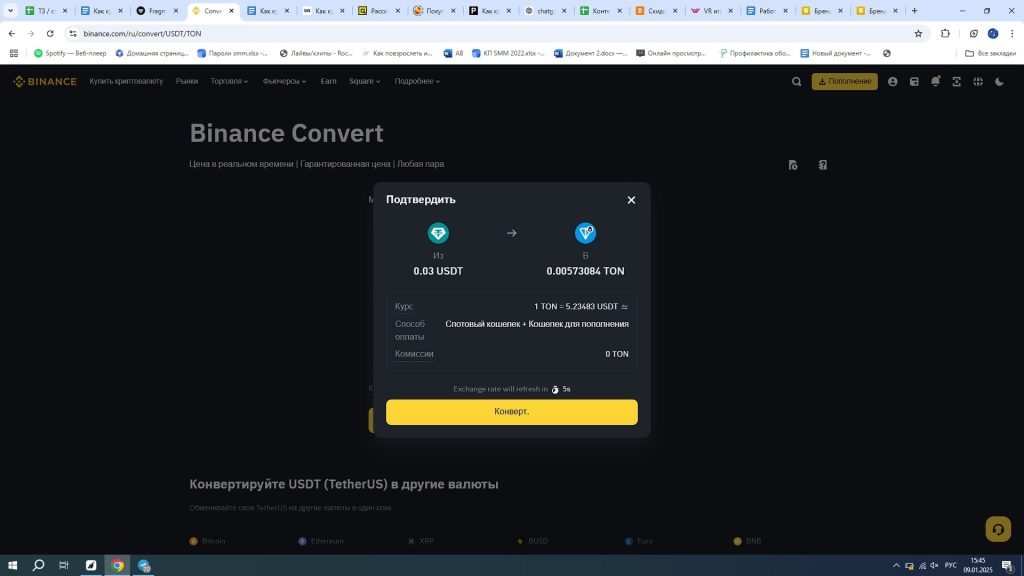1024x576 pixels.
Task: Open the Spotify — Веб-плеер bookmark
Action: 70,53
